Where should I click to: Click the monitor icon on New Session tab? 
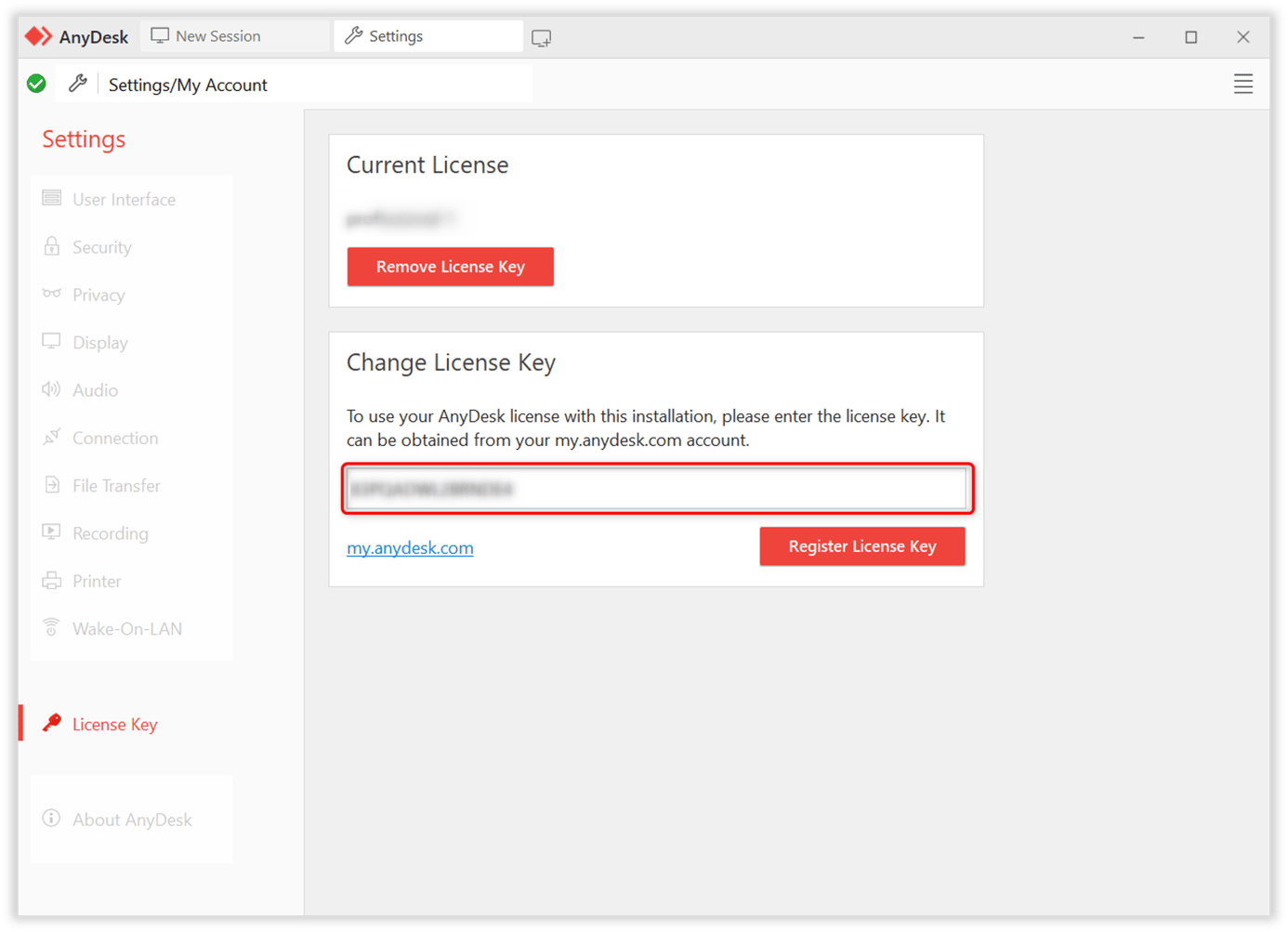[x=160, y=35]
